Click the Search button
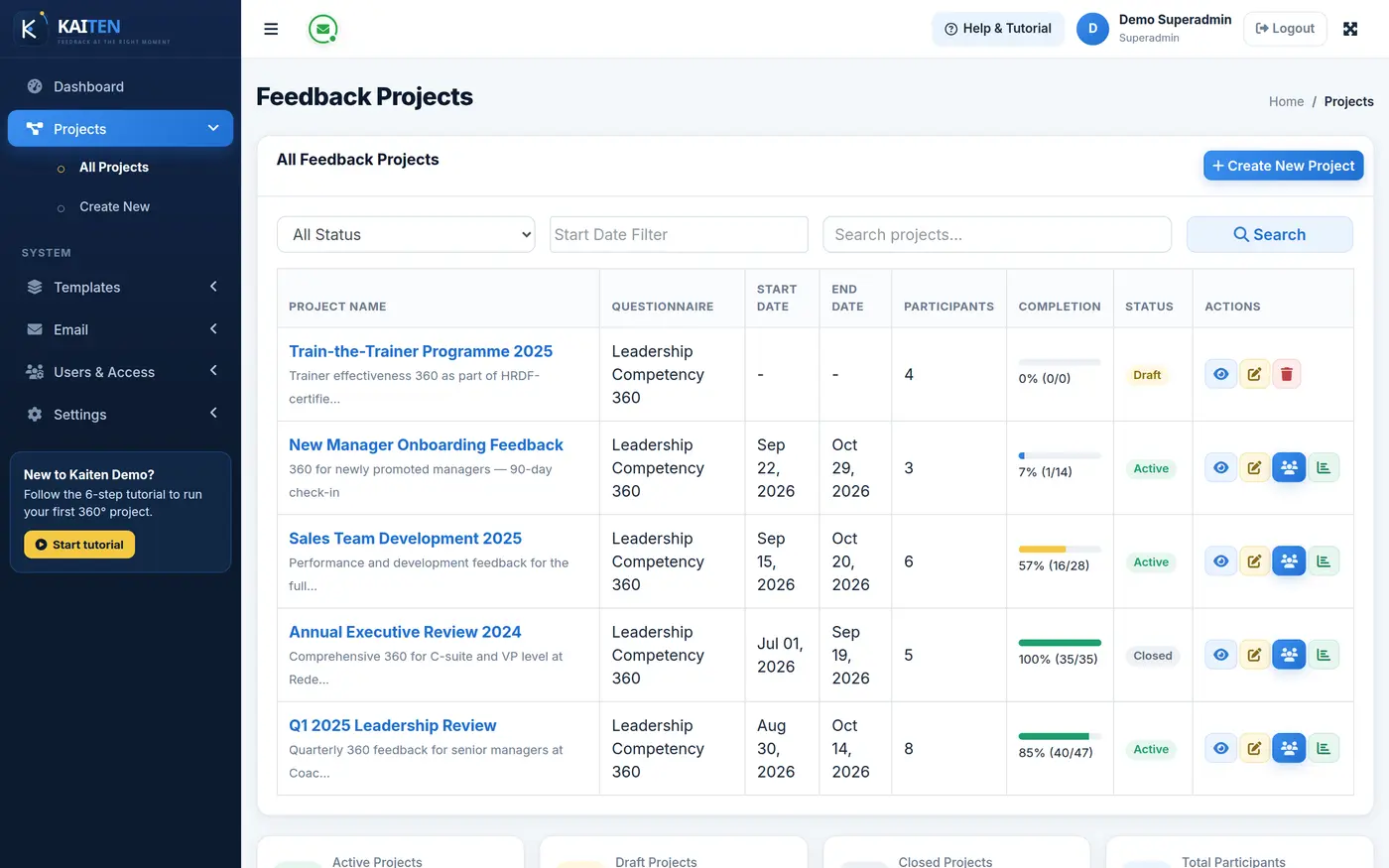This screenshot has height=868, width=1389. point(1269,234)
